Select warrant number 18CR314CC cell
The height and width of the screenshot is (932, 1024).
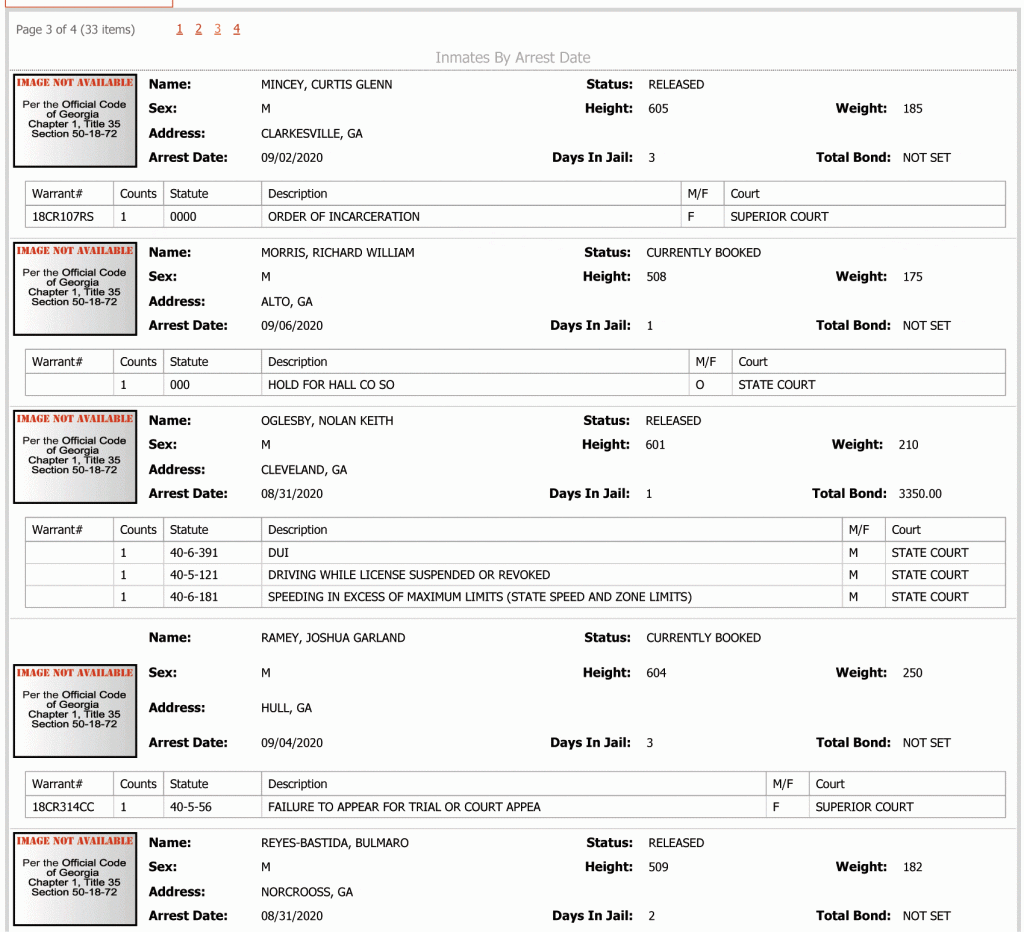pos(69,807)
